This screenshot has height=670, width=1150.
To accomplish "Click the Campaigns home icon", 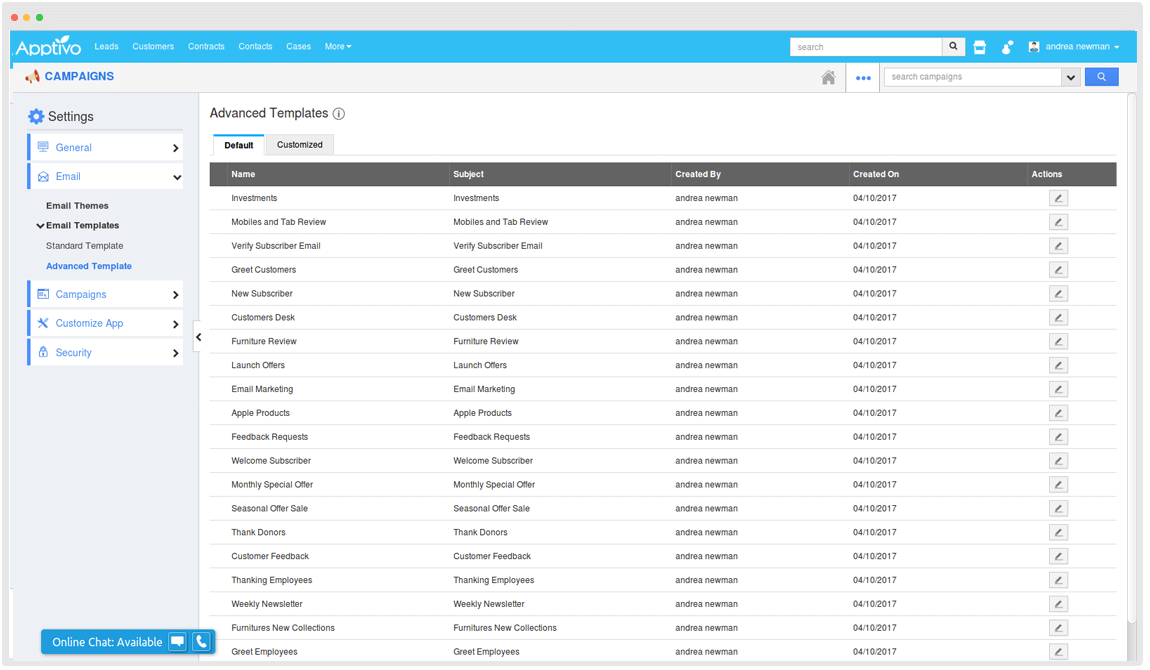I will pos(828,77).
